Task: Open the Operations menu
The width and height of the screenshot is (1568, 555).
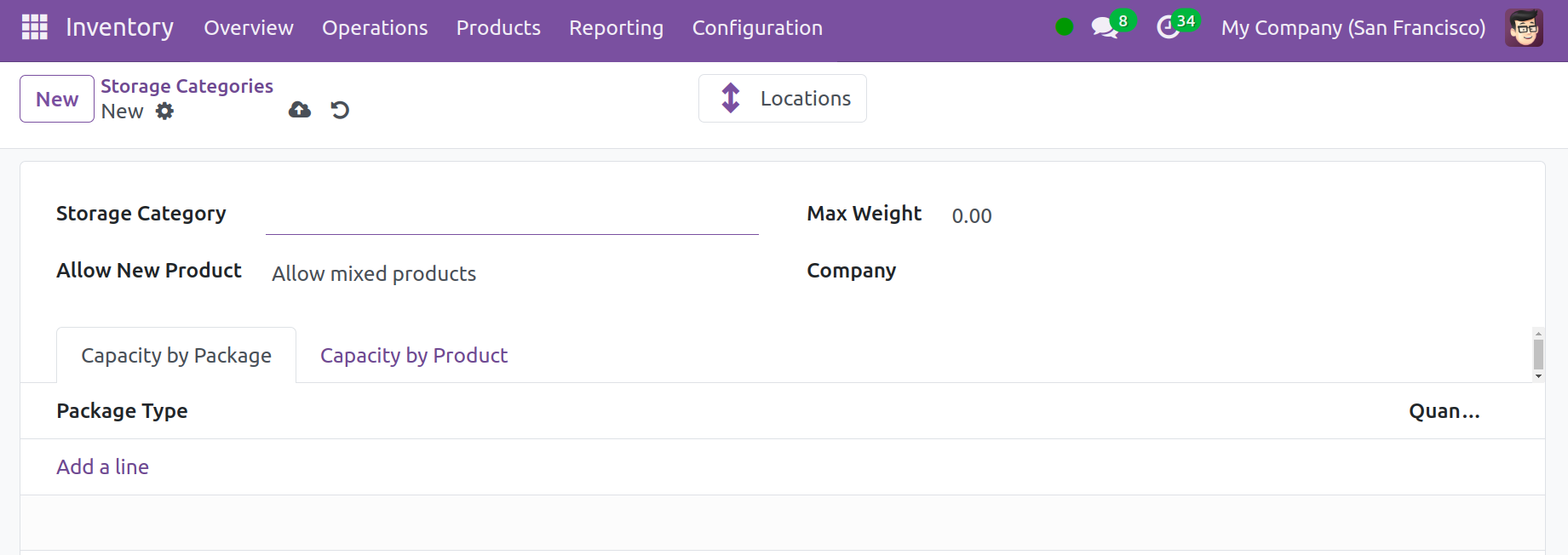Action: coord(375,28)
